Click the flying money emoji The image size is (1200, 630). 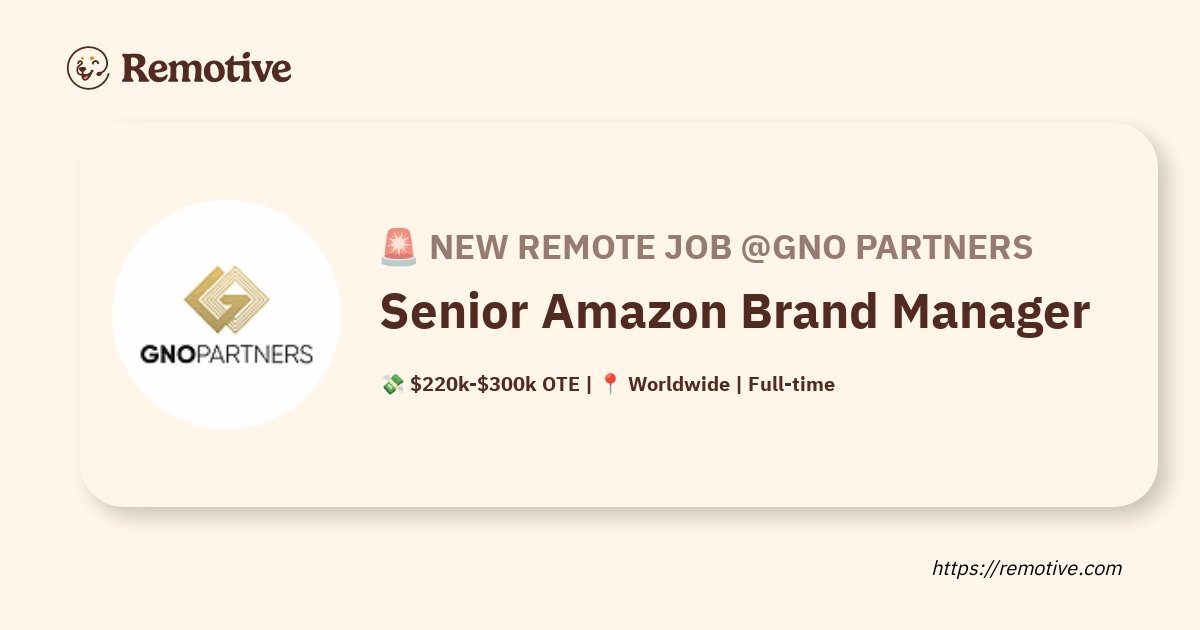(392, 384)
